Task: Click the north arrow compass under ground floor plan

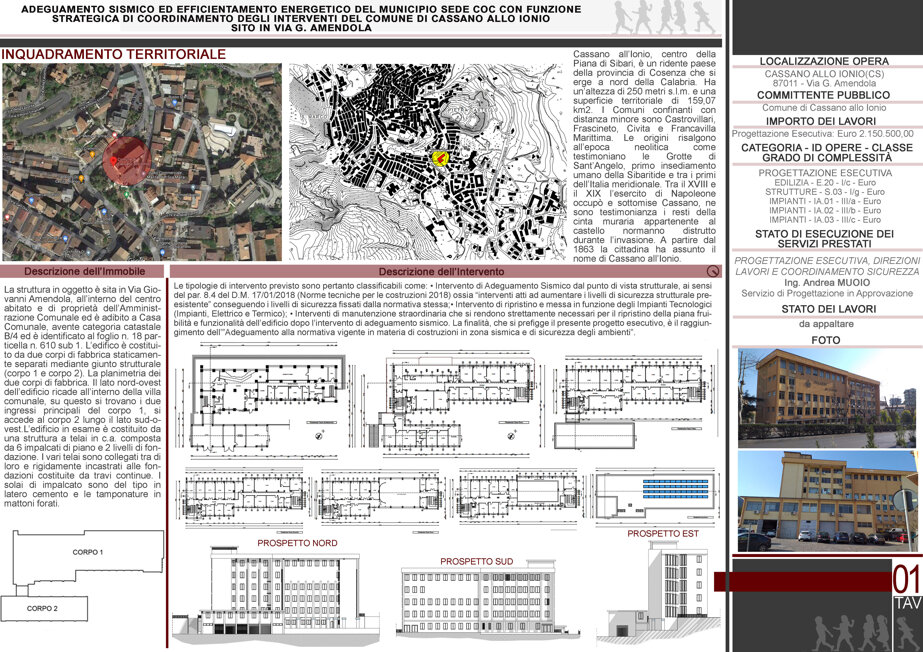Action: 320,436
